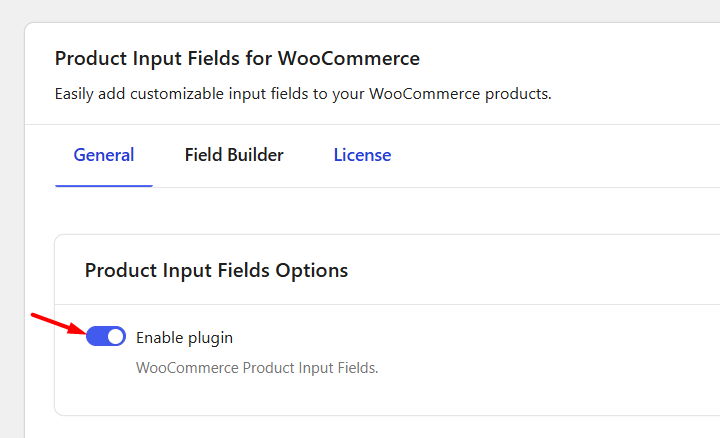Click the "Product Input Fields Options" heading
Image resolution: width=720 pixels, height=438 pixels.
click(216, 270)
